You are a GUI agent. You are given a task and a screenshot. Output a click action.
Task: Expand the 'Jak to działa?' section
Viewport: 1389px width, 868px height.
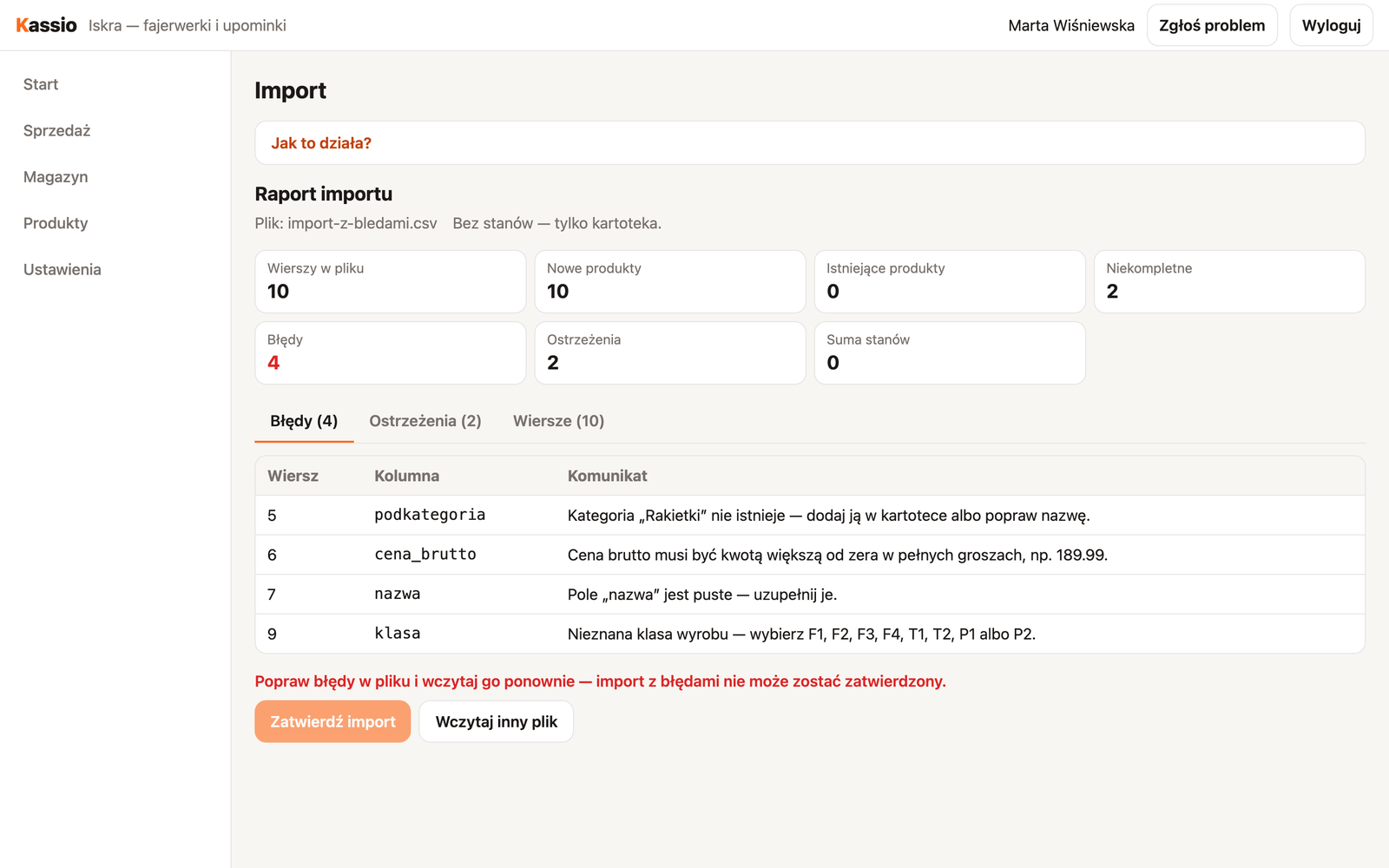[x=809, y=143]
